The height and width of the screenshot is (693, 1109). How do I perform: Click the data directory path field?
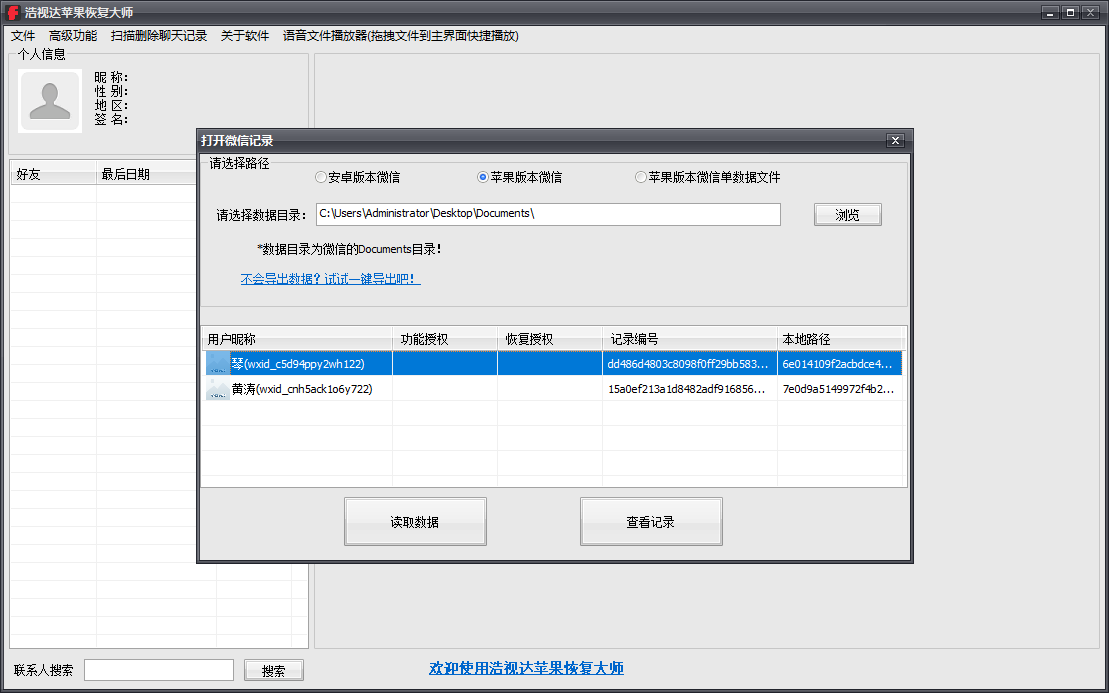tap(548, 214)
